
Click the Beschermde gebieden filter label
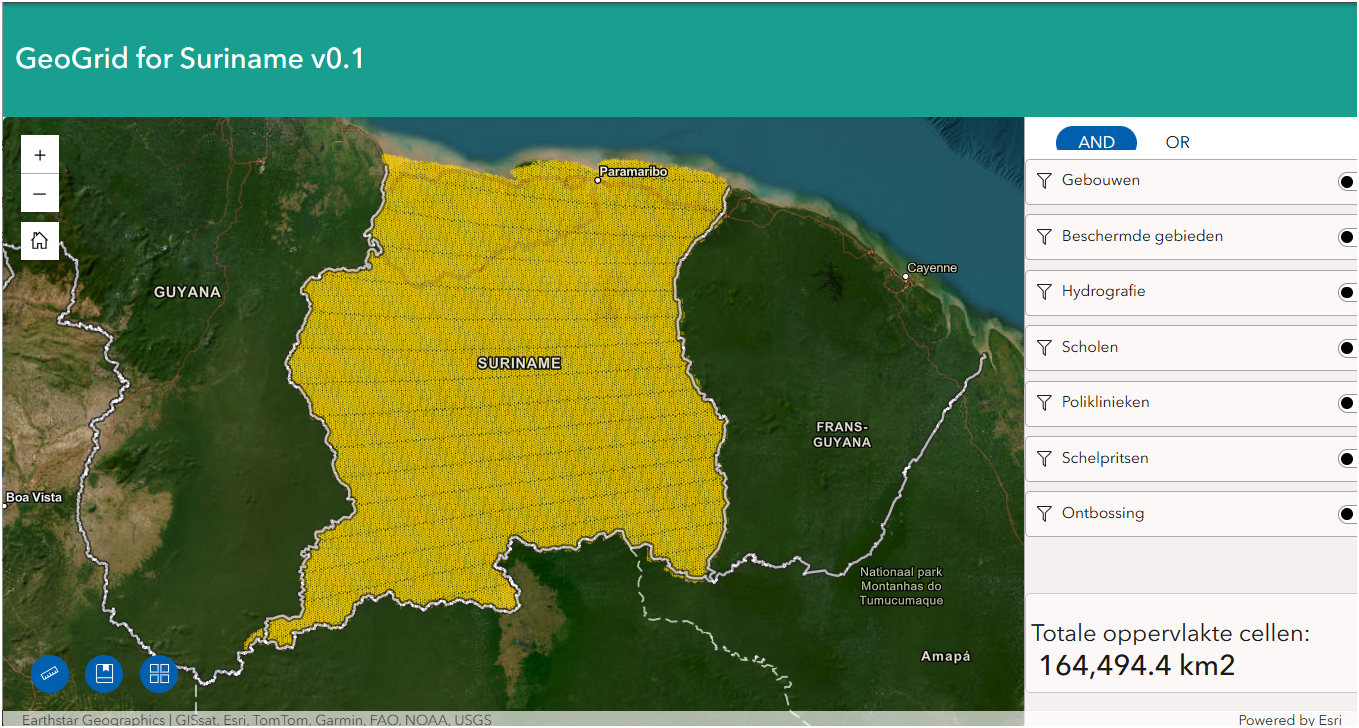tap(1142, 236)
